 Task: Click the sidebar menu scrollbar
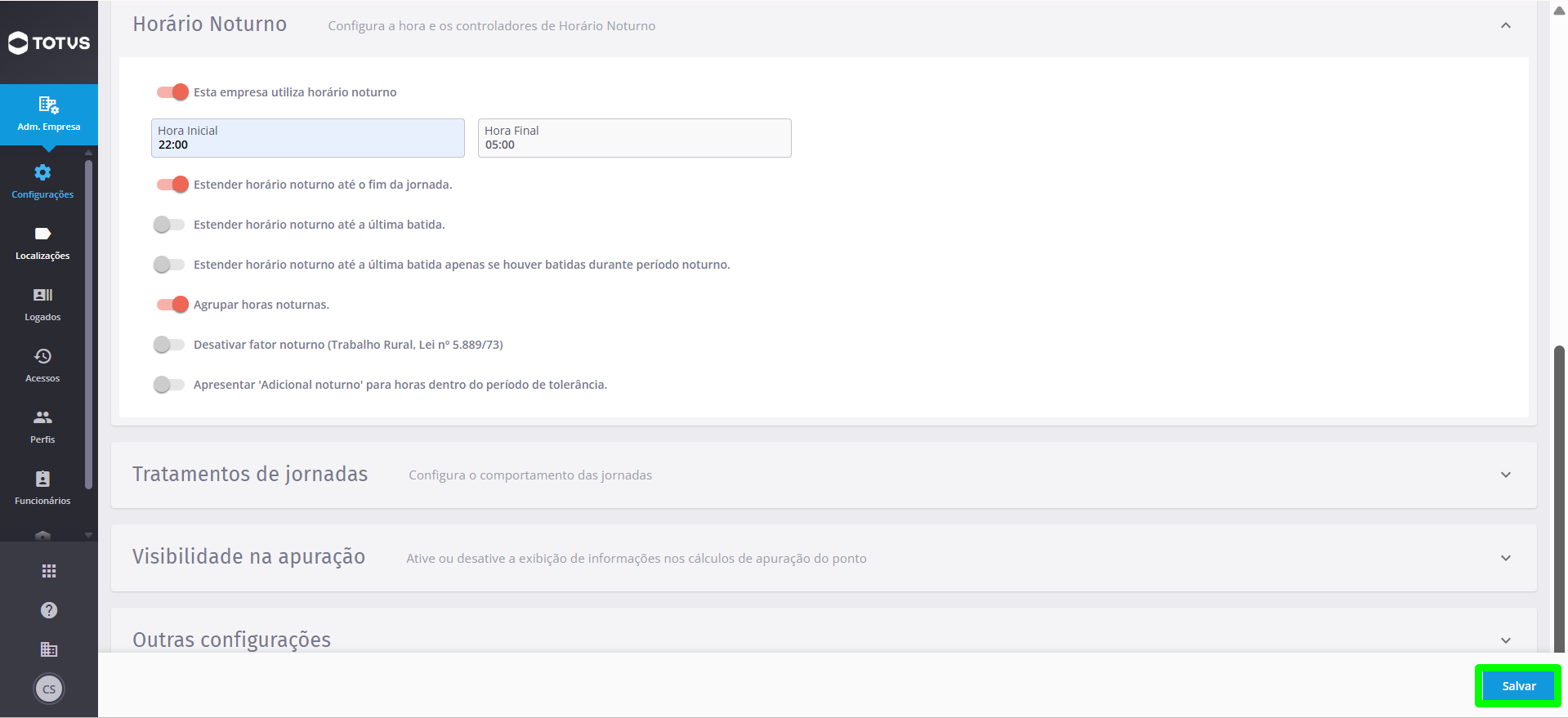88,324
